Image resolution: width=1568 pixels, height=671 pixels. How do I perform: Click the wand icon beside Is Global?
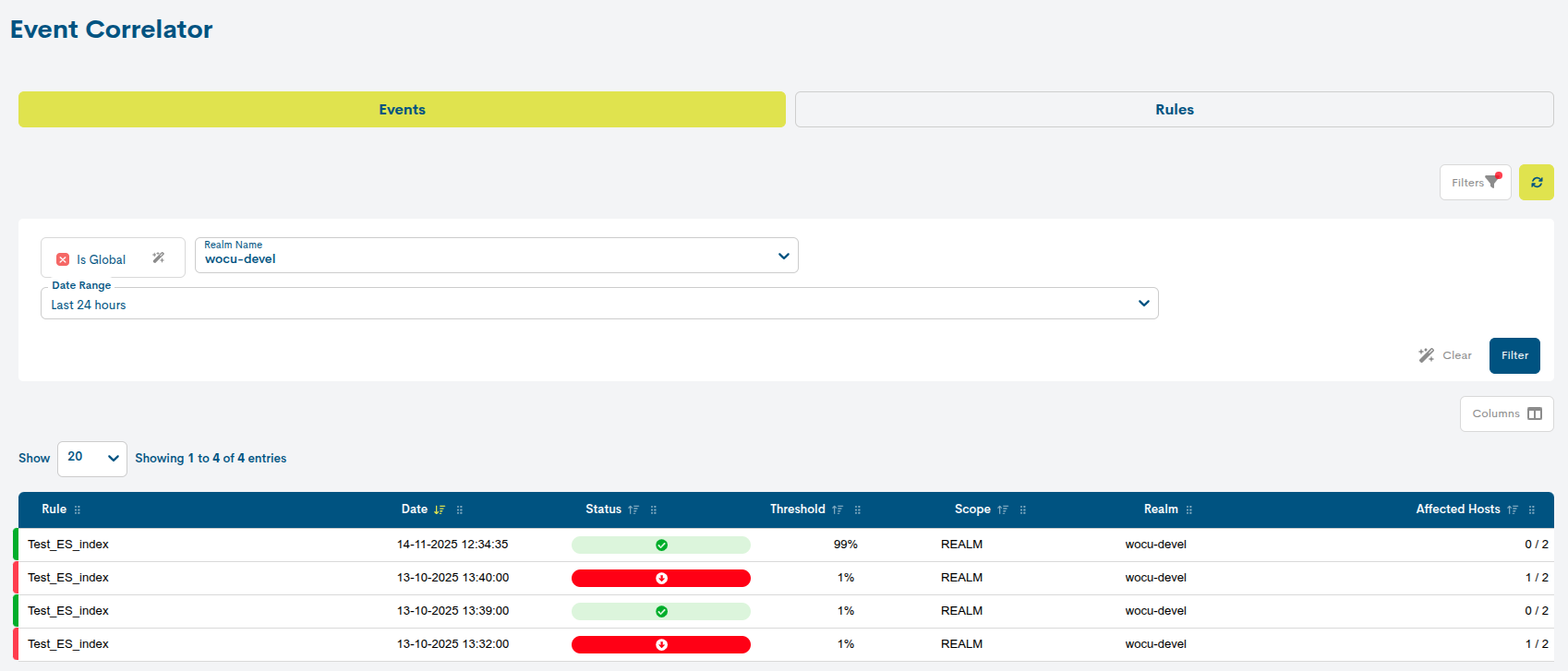coord(159,258)
